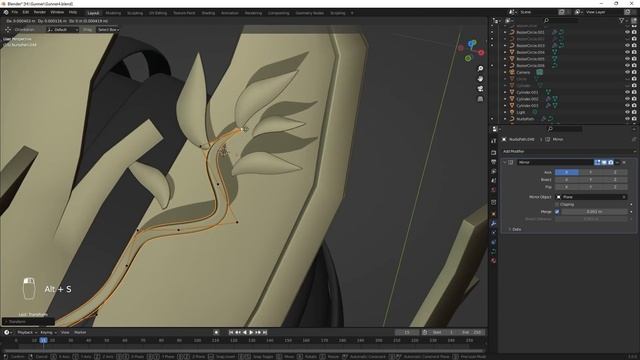Image resolution: width=640 pixels, height=360 pixels.
Task: Enable Flip Z button
Action: point(615,187)
